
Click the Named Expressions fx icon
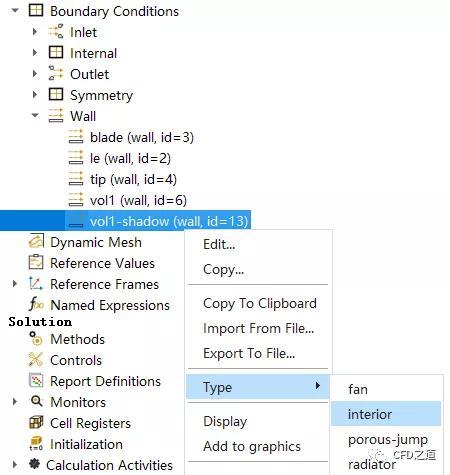(36, 304)
